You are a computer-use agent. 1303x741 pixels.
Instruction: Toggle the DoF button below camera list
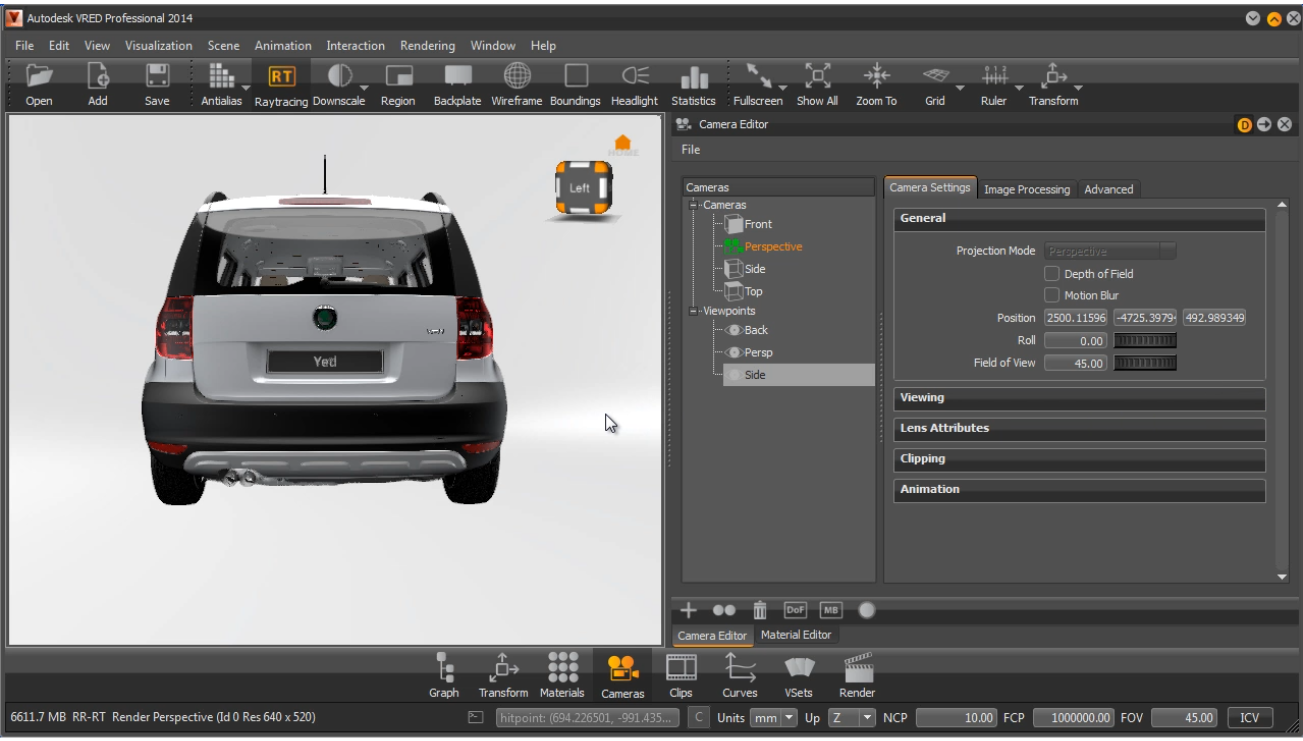[795, 610]
